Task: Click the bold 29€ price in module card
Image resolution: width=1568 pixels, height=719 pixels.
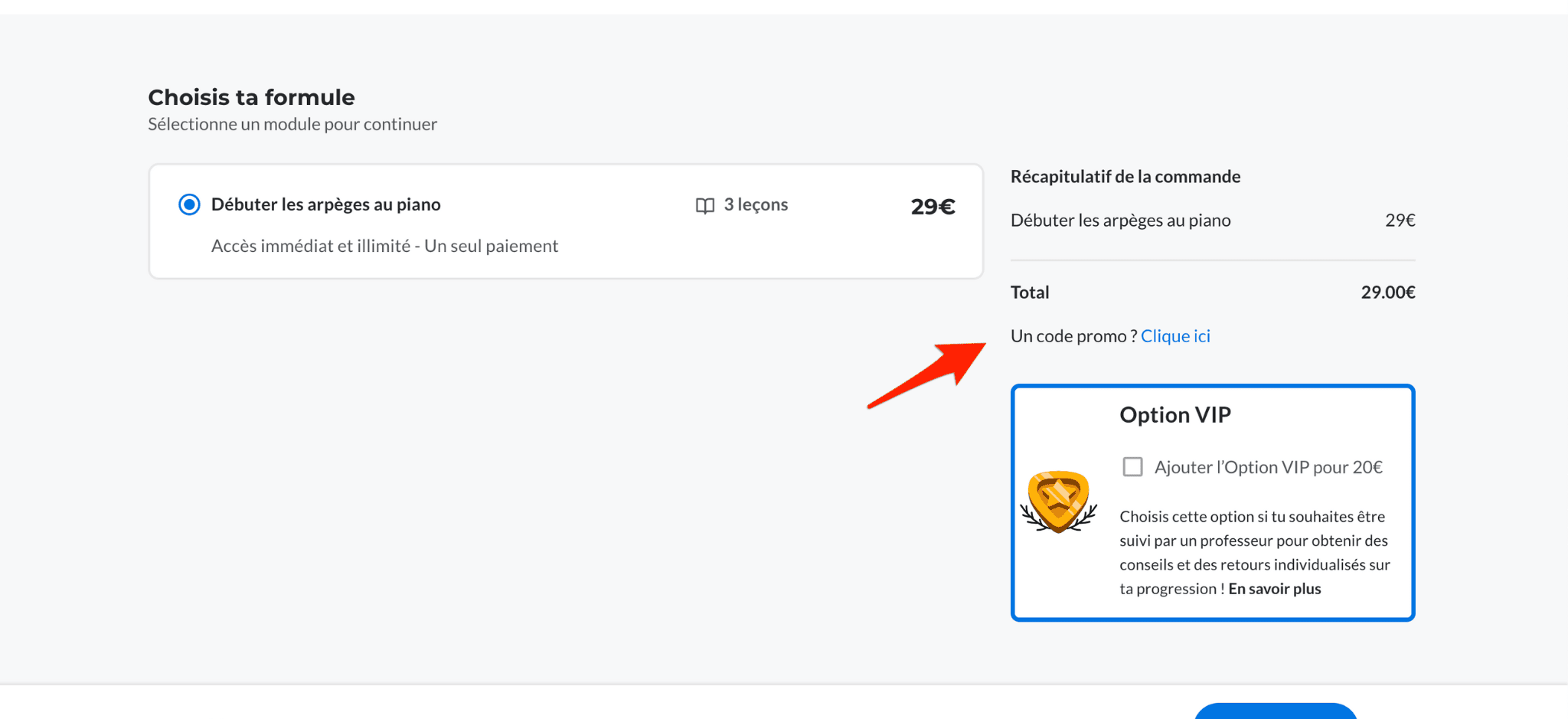Action: click(x=933, y=207)
